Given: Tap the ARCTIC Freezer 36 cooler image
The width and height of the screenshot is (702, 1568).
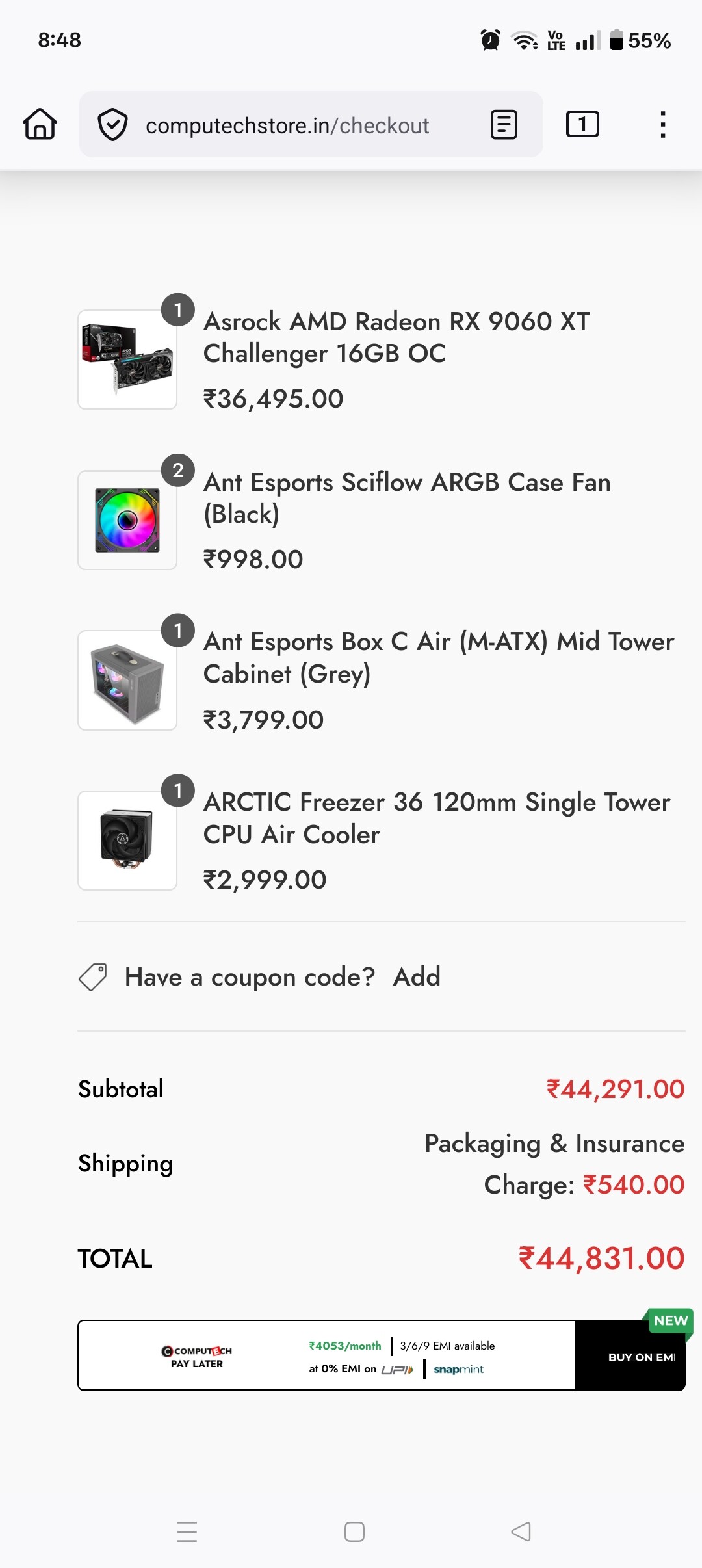Looking at the screenshot, I should (127, 840).
